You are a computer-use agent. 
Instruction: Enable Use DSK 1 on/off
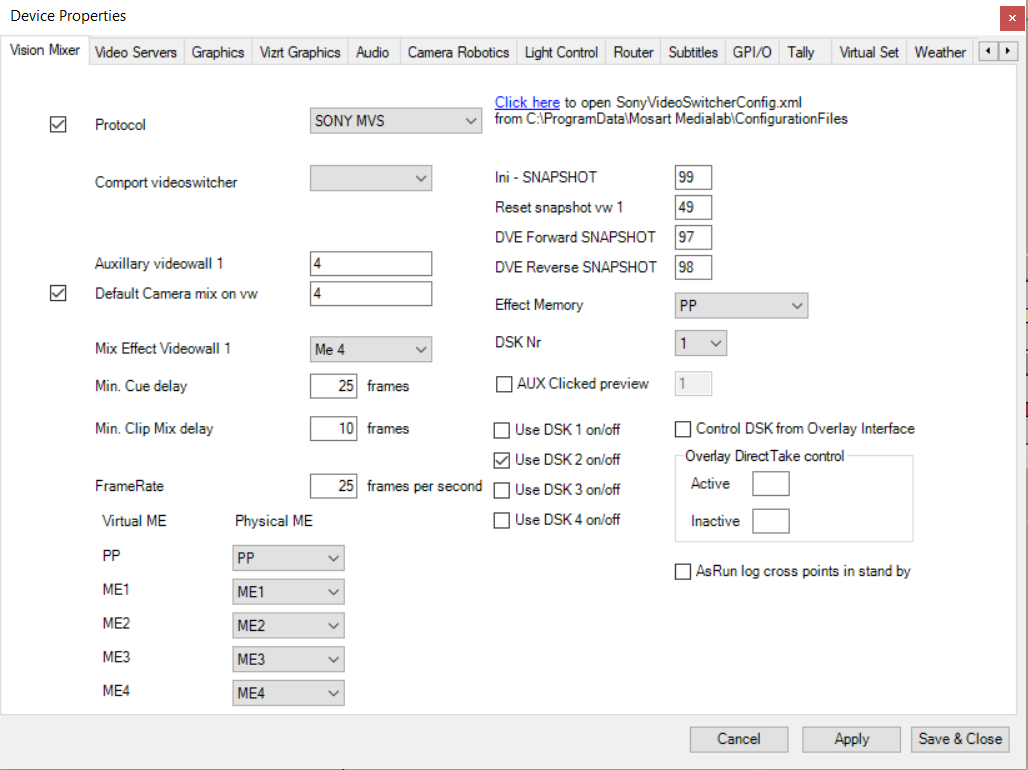point(502,430)
